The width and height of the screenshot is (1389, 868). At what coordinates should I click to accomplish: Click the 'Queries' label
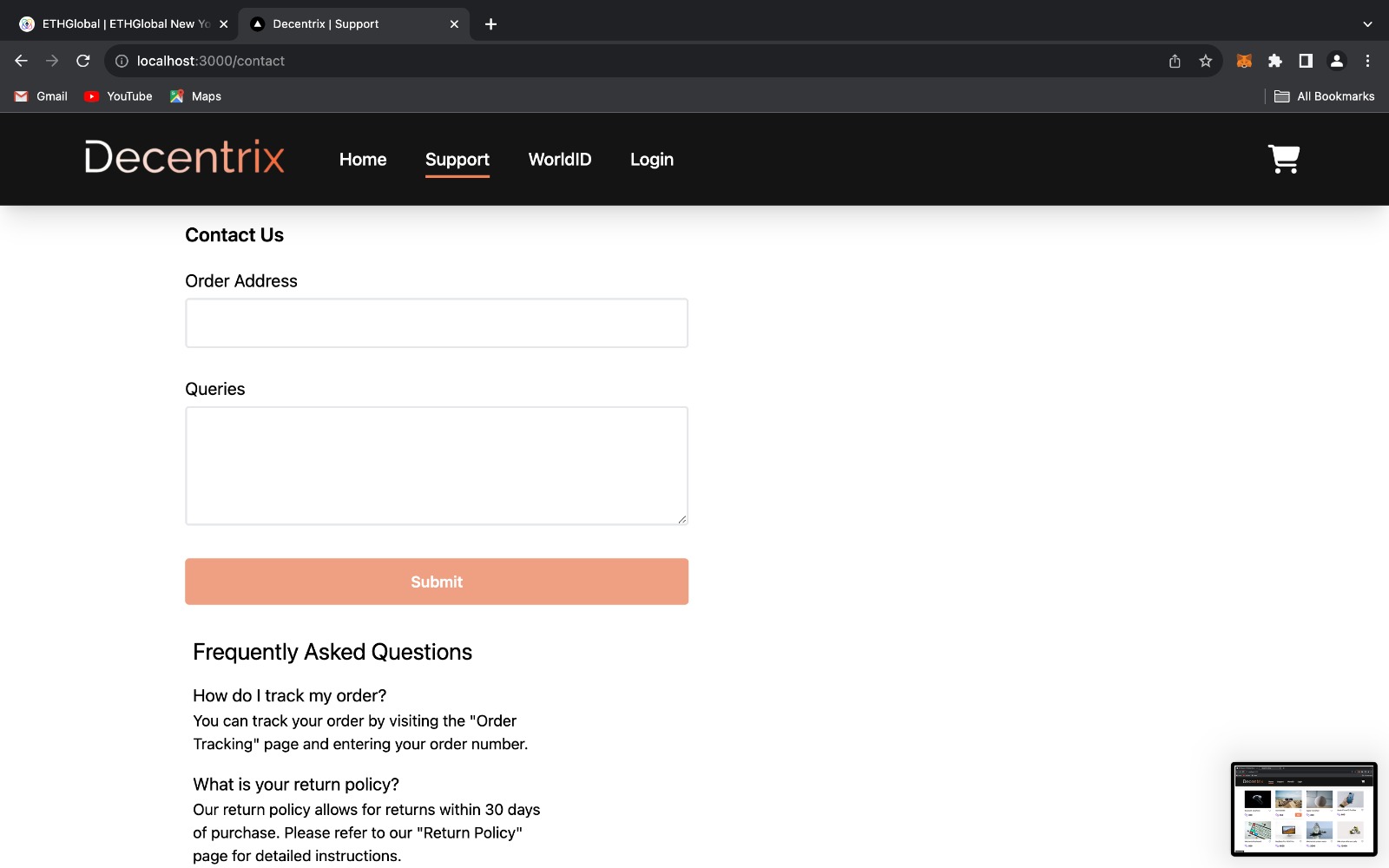tap(215, 390)
